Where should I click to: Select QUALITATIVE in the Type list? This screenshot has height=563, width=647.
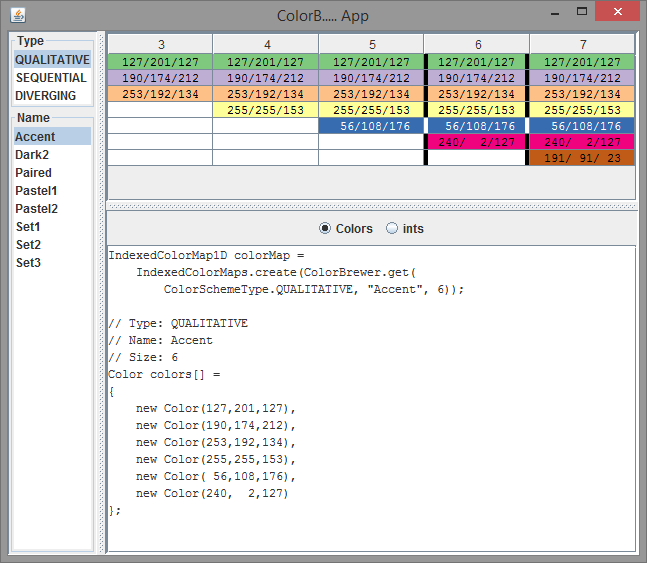52,60
